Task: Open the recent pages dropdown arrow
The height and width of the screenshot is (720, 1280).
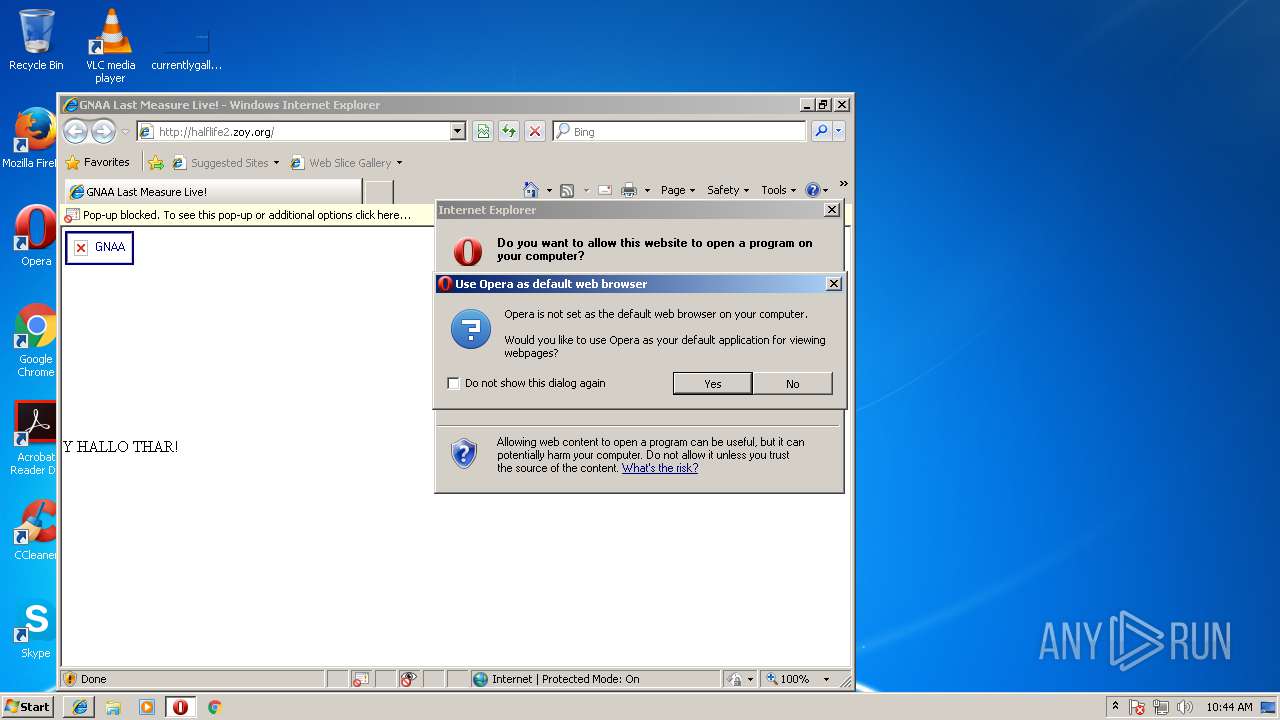Action: point(125,132)
